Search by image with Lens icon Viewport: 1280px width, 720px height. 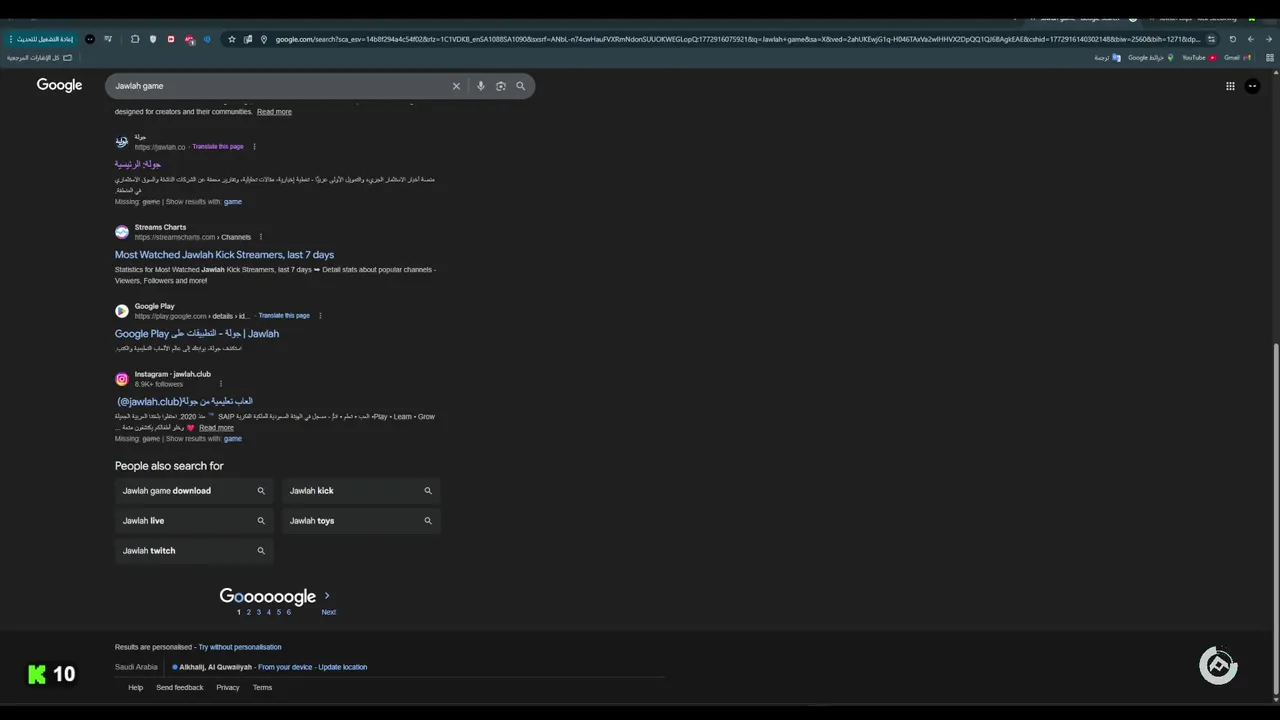500,86
